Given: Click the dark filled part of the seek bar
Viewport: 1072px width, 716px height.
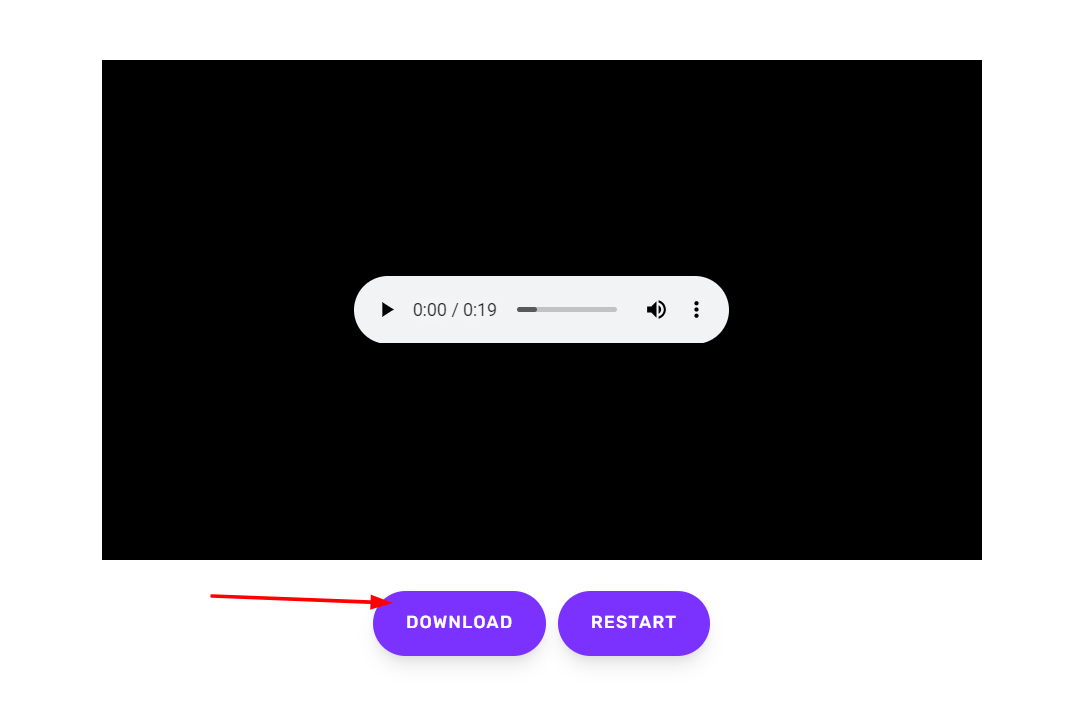Looking at the screenshot, I should click(x=526, y=310).
